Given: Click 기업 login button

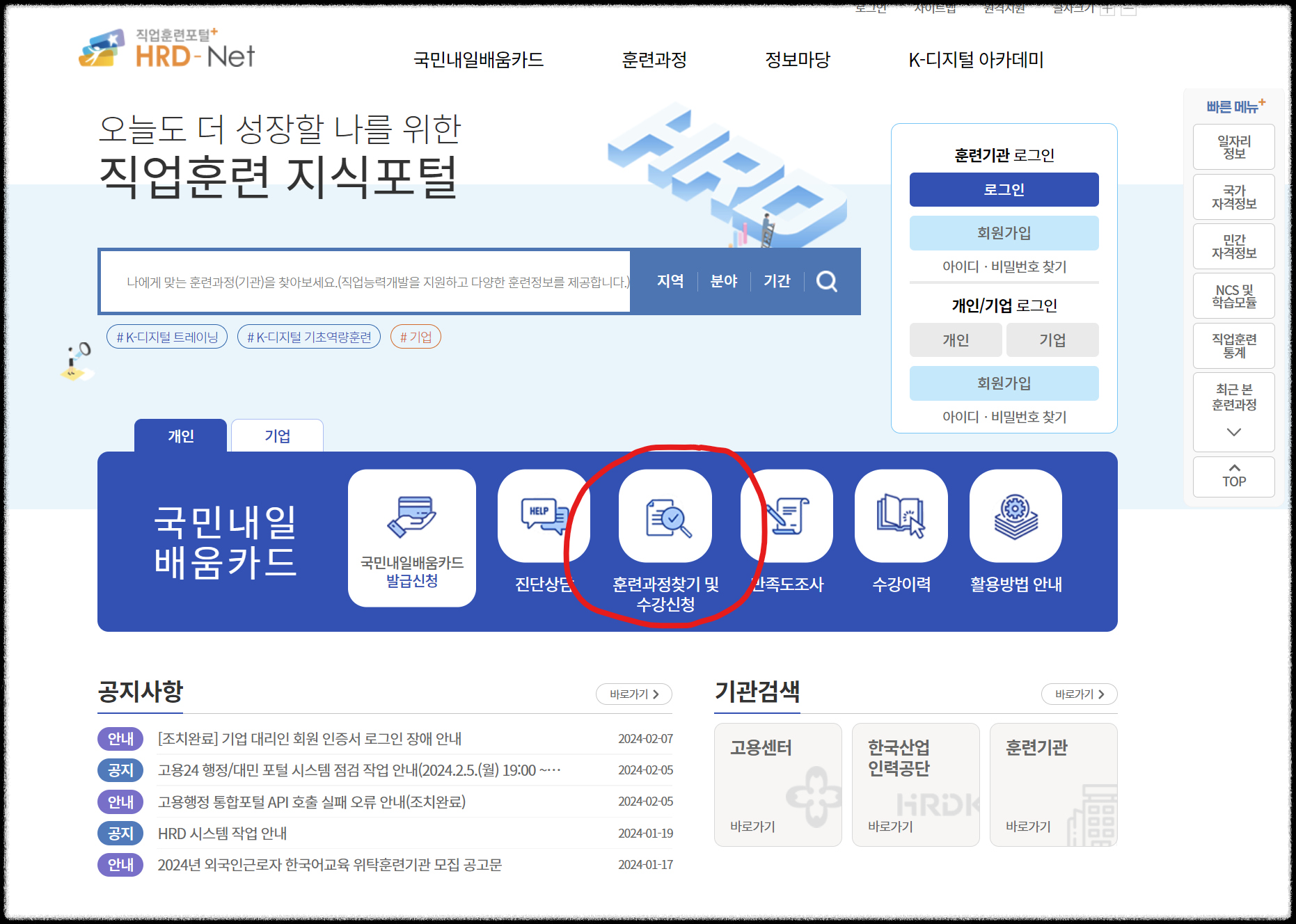Looking at the screenshot, I should click(1052, 340).
